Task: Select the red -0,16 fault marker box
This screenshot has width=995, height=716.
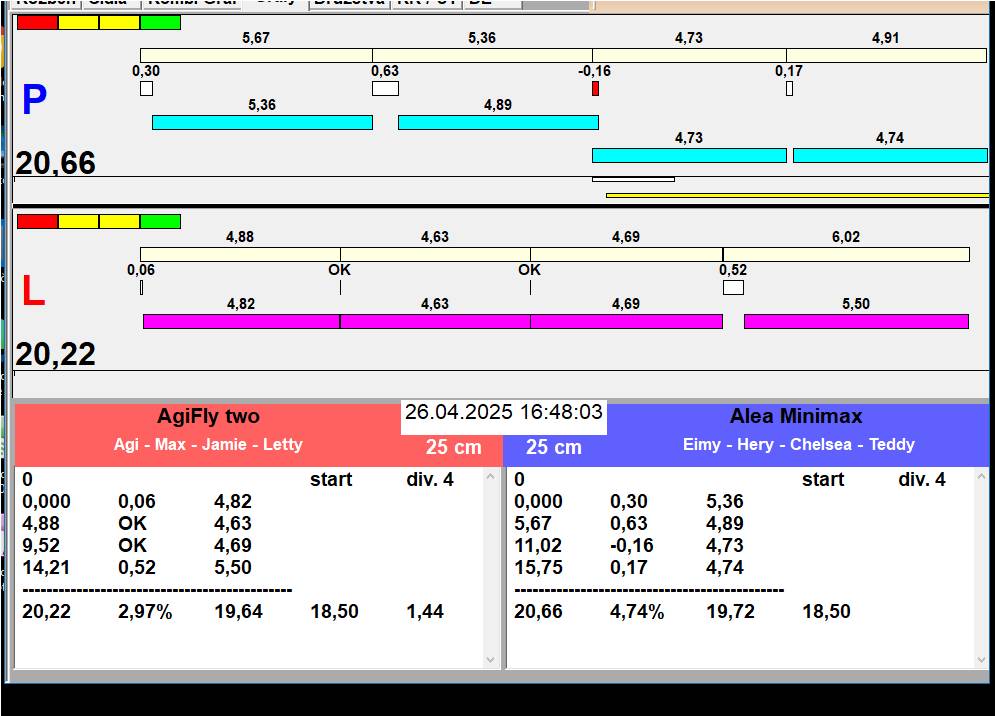Action: 595,89
